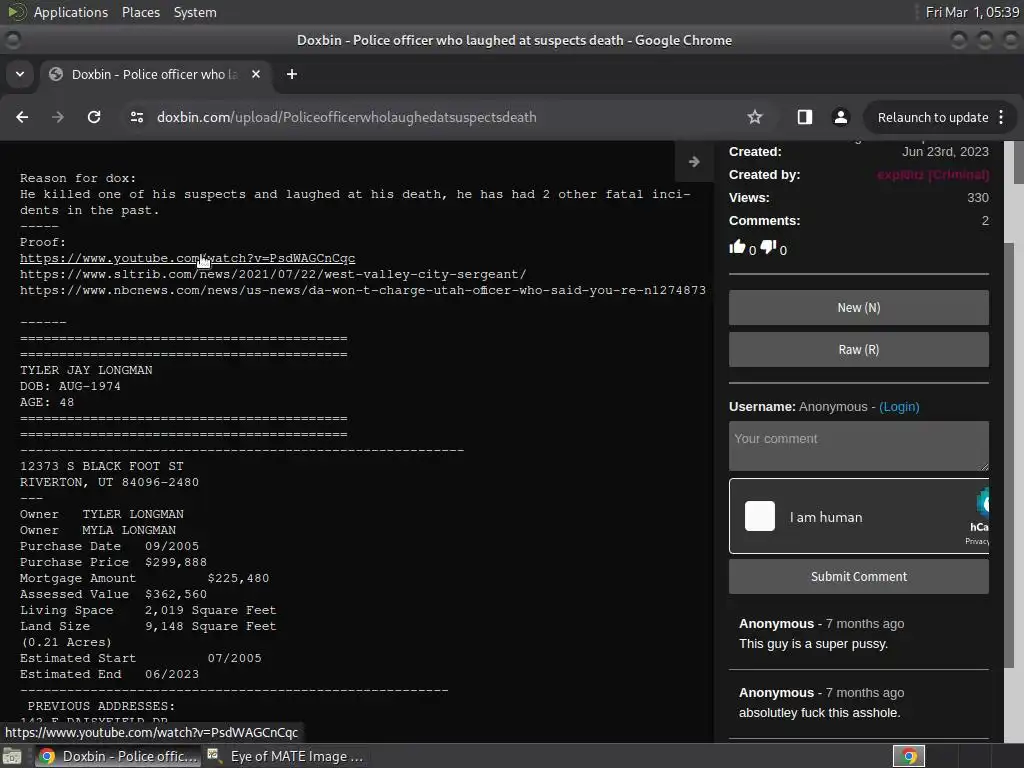The width and height of the screenshot is (1024, 768).
Task: Open the YouTube proof link
Action: pos(187,258)
